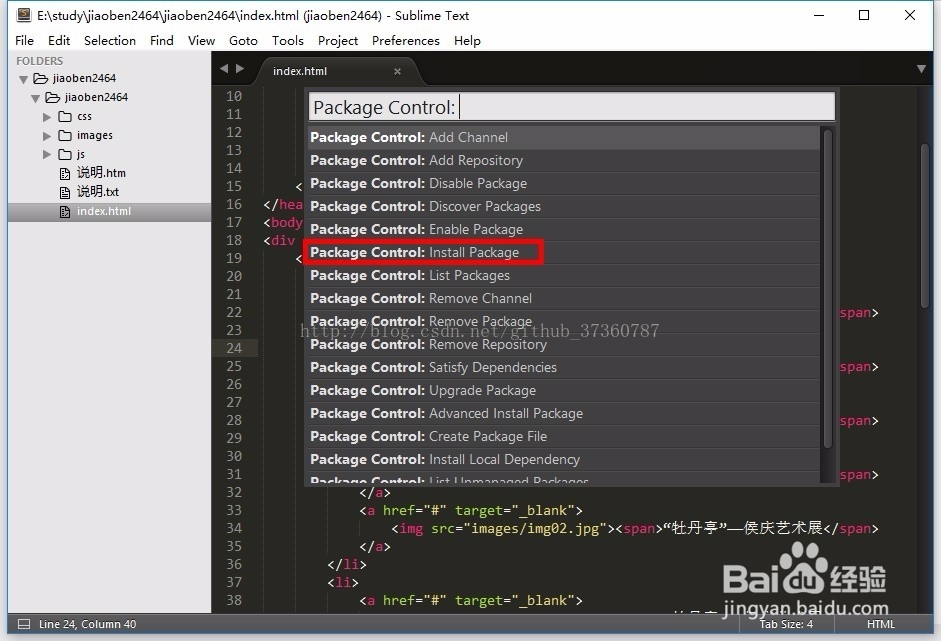Viewport: 941px width, 641px height.
Task: Choose Package Control: Add Channel
Action: [564, 137]
